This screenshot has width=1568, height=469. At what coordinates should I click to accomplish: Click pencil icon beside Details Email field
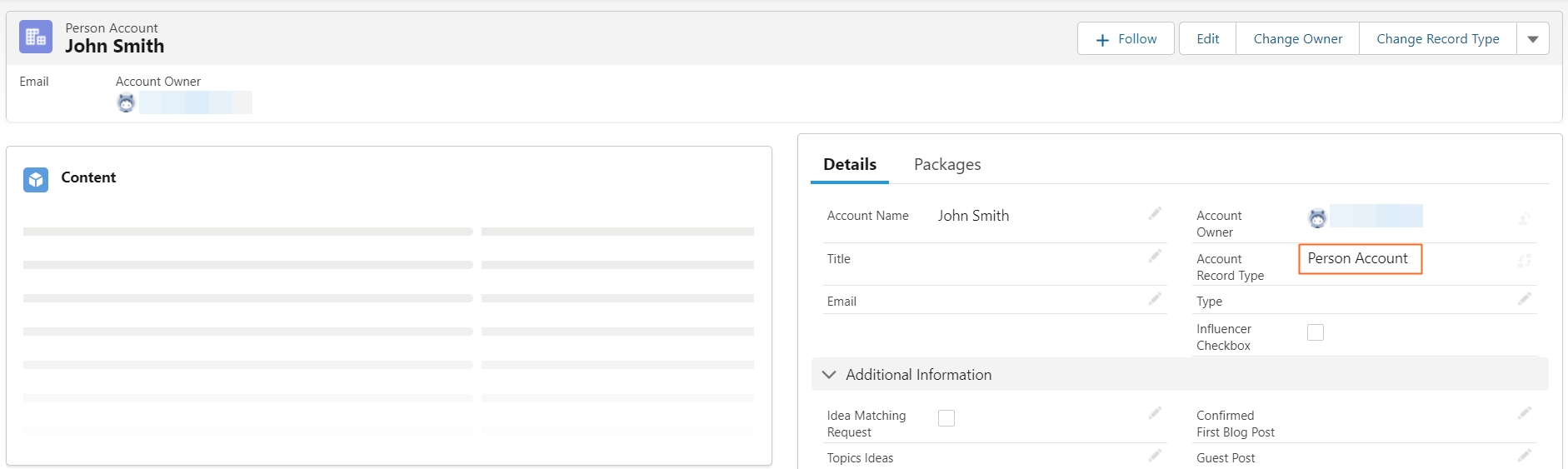[1155, 299]
